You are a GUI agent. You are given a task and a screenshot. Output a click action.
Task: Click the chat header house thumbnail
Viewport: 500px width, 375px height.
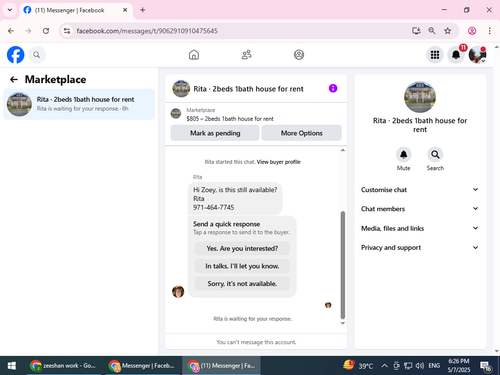(x=181, y=88)
